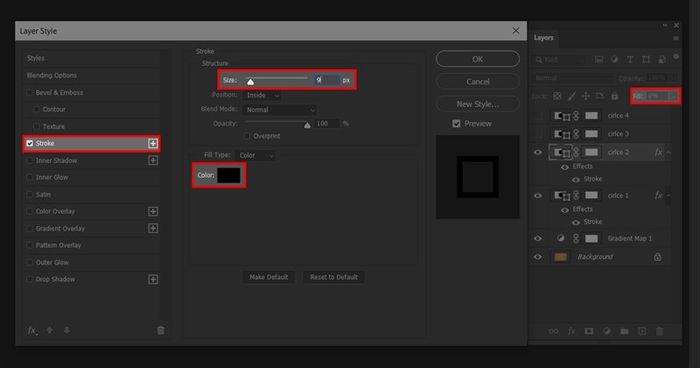Click the stroke Color swatch
Image resolution: width=700 pixels, height=368 pixels.
229,175
